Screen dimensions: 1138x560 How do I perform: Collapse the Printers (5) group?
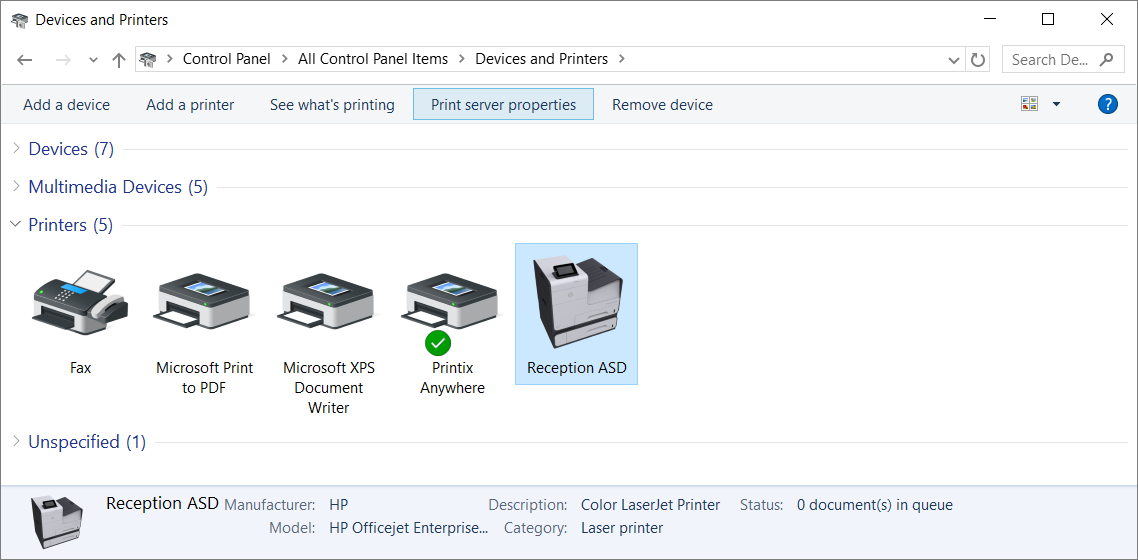click(16, 225)
